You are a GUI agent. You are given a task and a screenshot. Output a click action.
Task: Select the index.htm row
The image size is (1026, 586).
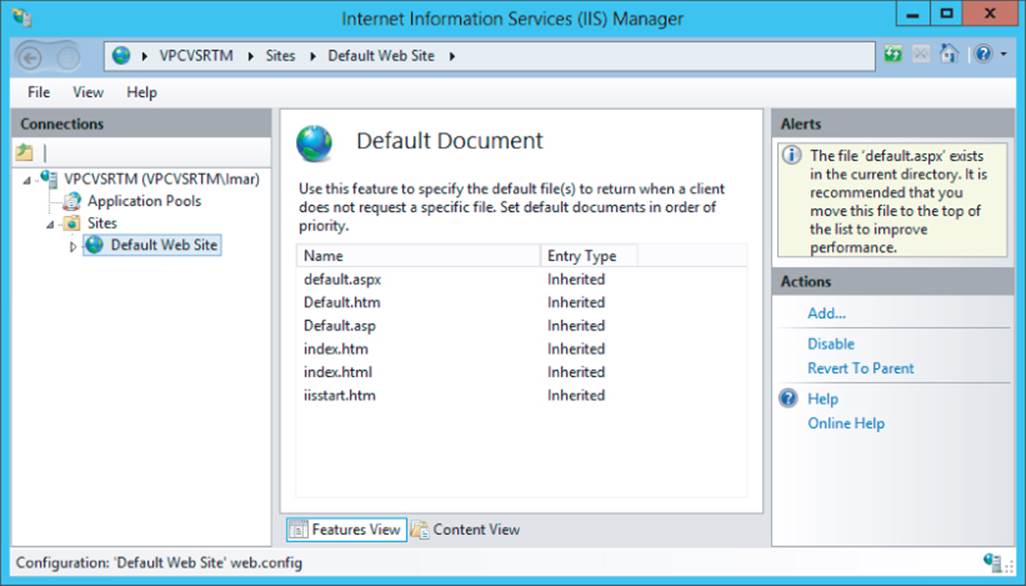pos(521,349)
